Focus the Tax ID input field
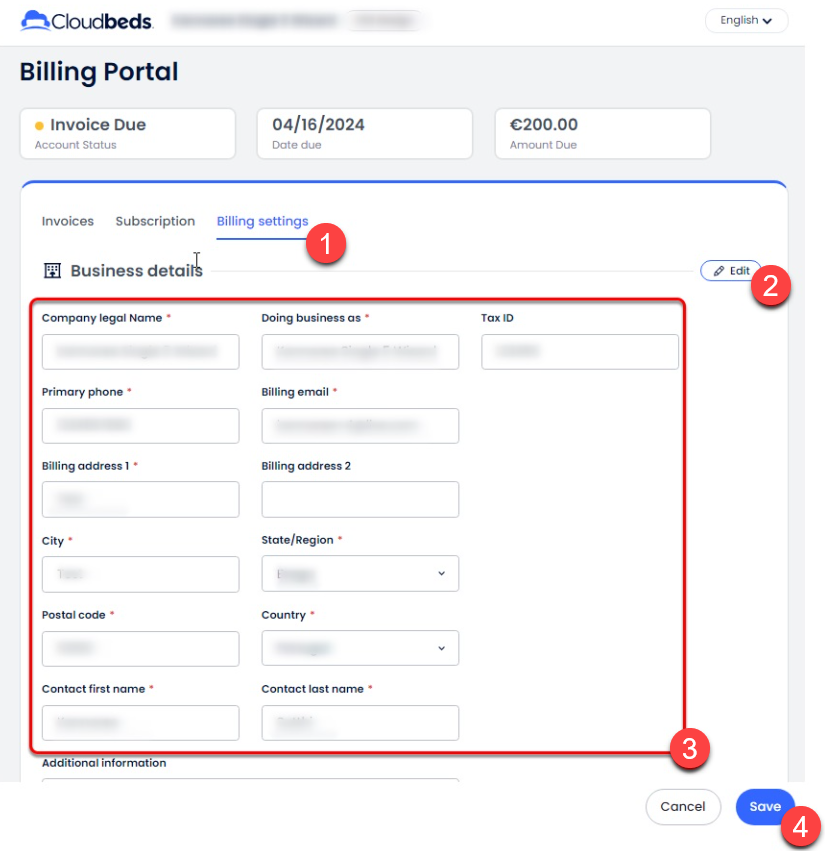 tap(579, 352)
